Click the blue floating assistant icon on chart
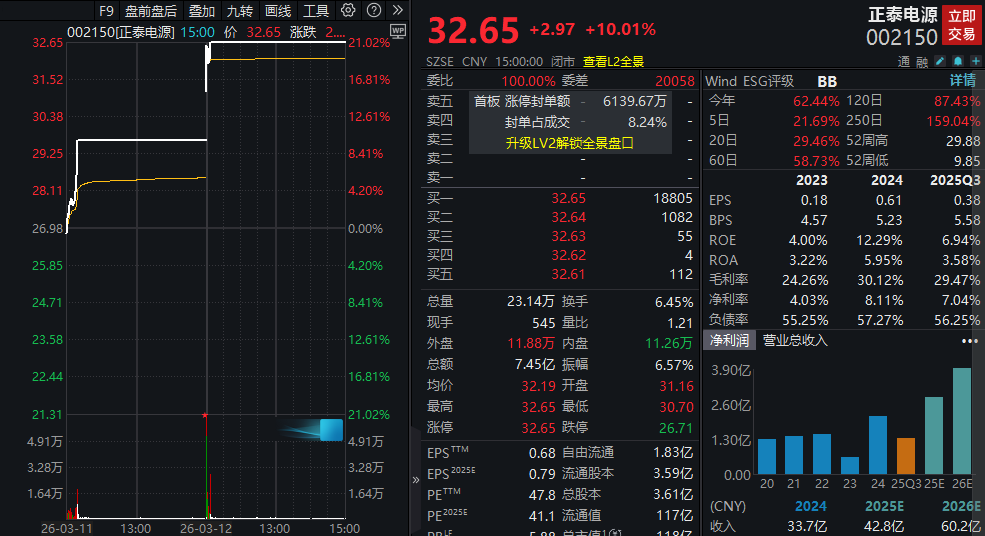 pos(330,430)
